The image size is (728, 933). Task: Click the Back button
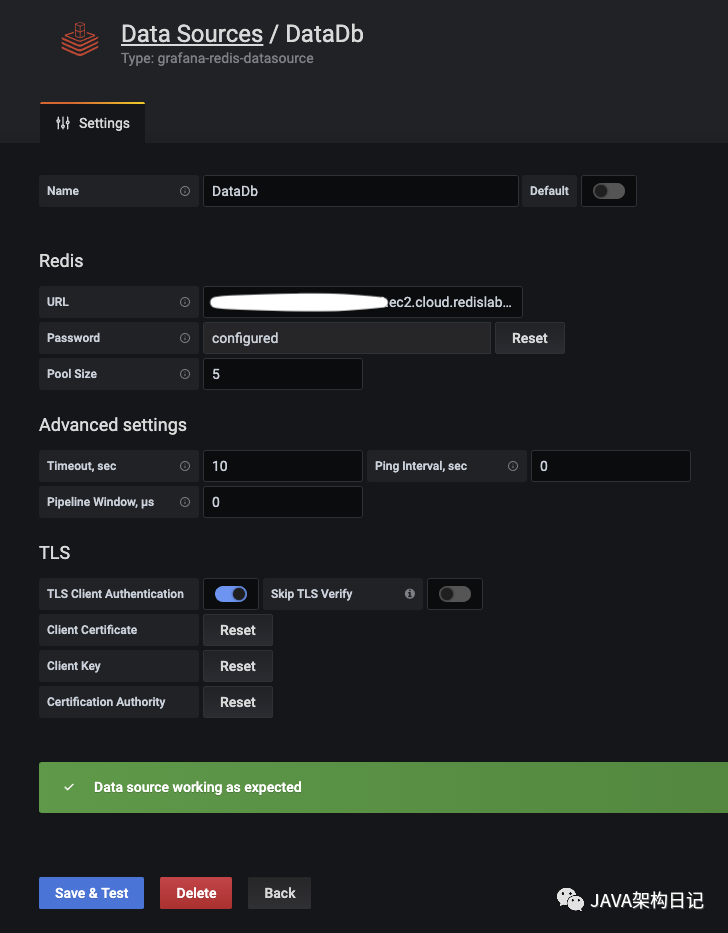tap(279, 893)
